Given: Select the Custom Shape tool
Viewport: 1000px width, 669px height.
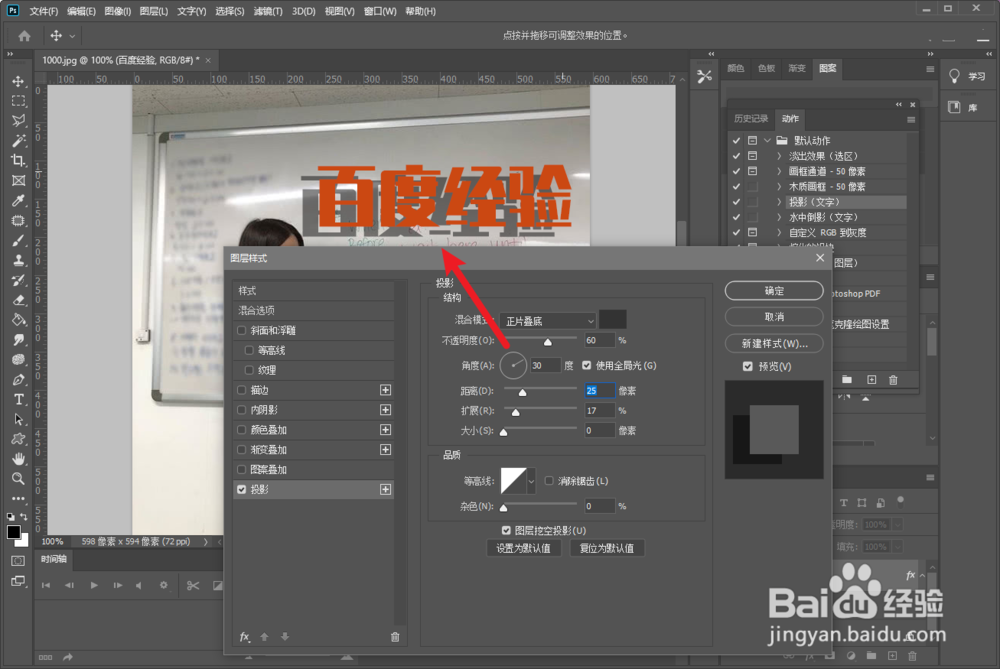Looking at the screenshot, I should (x=18, y=439).
